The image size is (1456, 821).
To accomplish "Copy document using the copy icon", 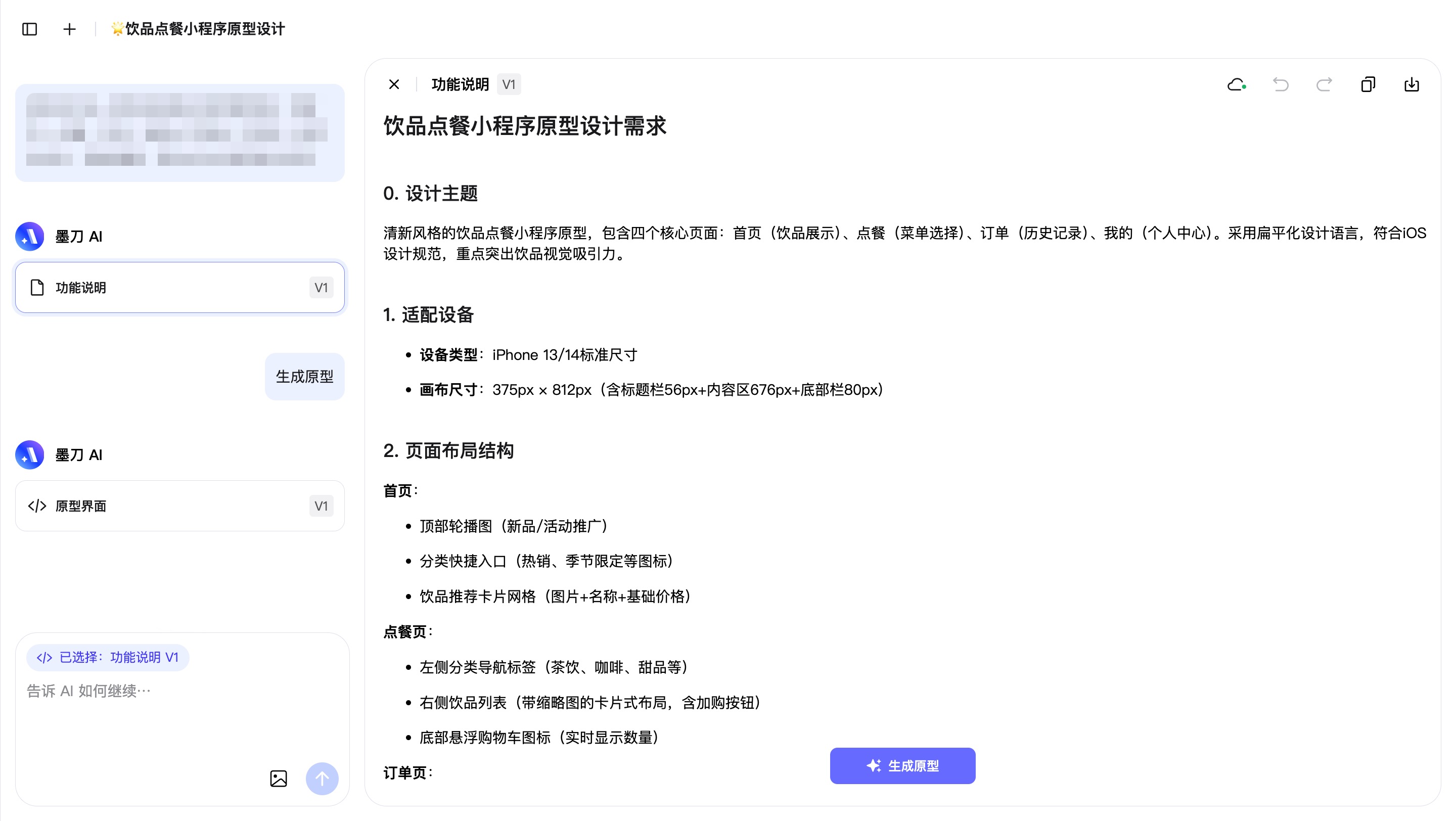I will pyautogui.click(x=1368, y=85).
